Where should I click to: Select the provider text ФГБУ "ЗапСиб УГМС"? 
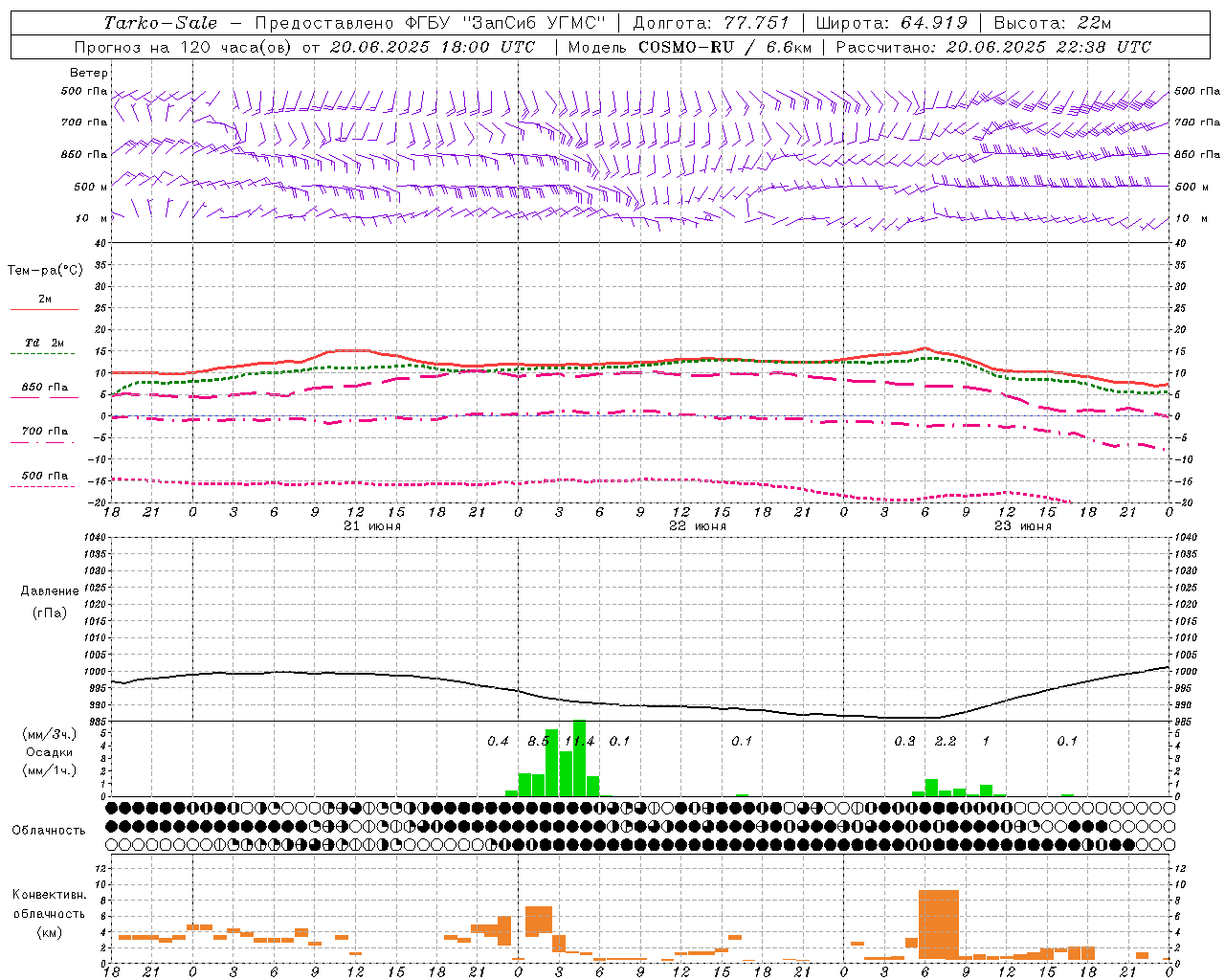507,23
